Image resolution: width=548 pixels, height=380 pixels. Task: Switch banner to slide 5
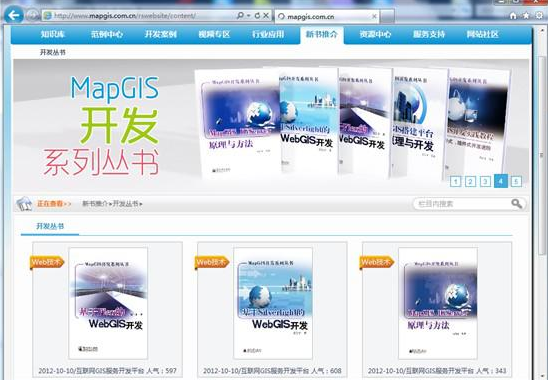[516, 181]
